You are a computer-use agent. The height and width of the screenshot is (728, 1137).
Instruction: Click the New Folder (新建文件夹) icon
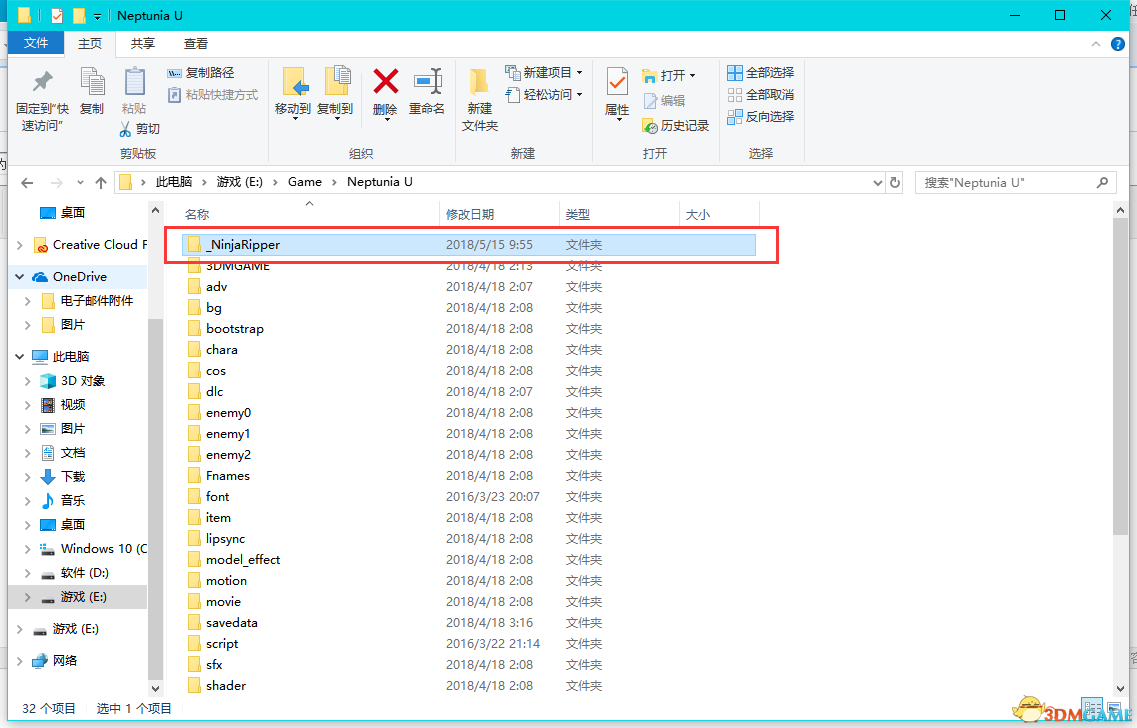click(479, 84)
